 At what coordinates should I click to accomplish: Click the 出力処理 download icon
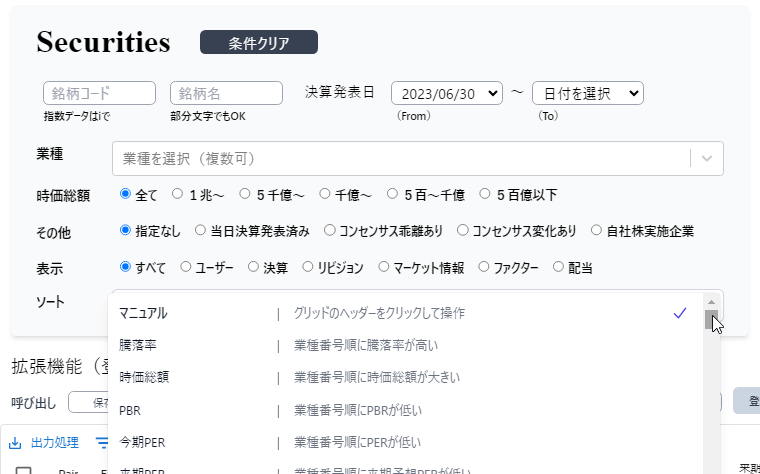15,442
